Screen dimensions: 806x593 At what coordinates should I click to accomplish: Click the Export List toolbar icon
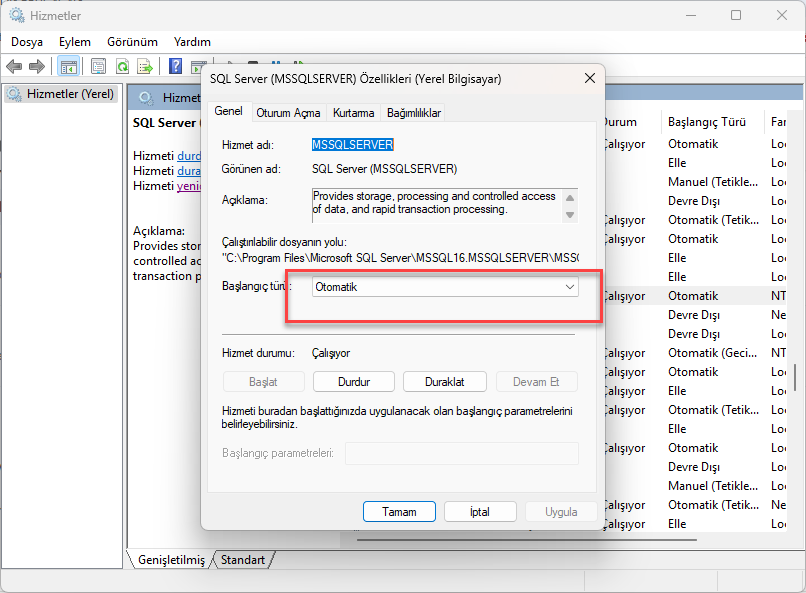(x=145, y=66)
